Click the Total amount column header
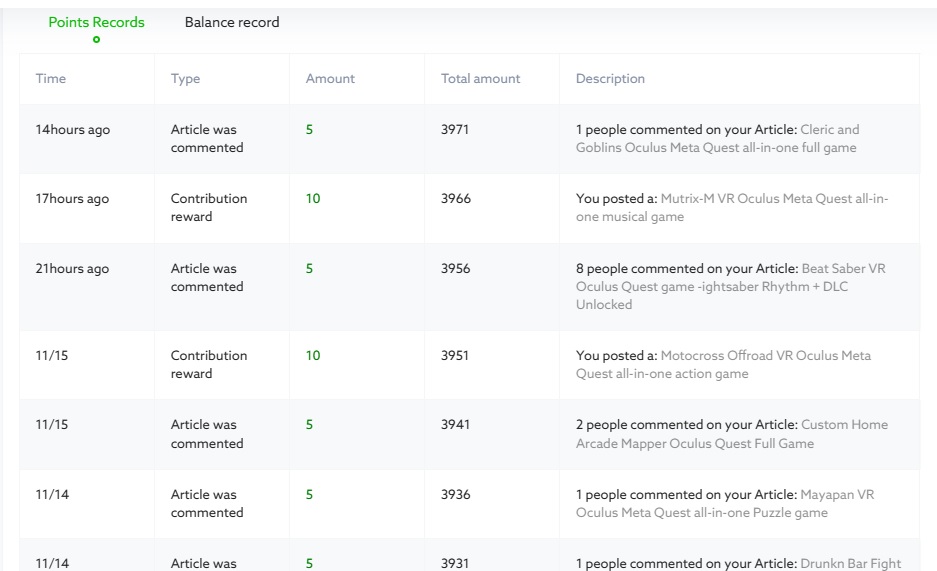 pyautogui.click(x=480, y=78)
